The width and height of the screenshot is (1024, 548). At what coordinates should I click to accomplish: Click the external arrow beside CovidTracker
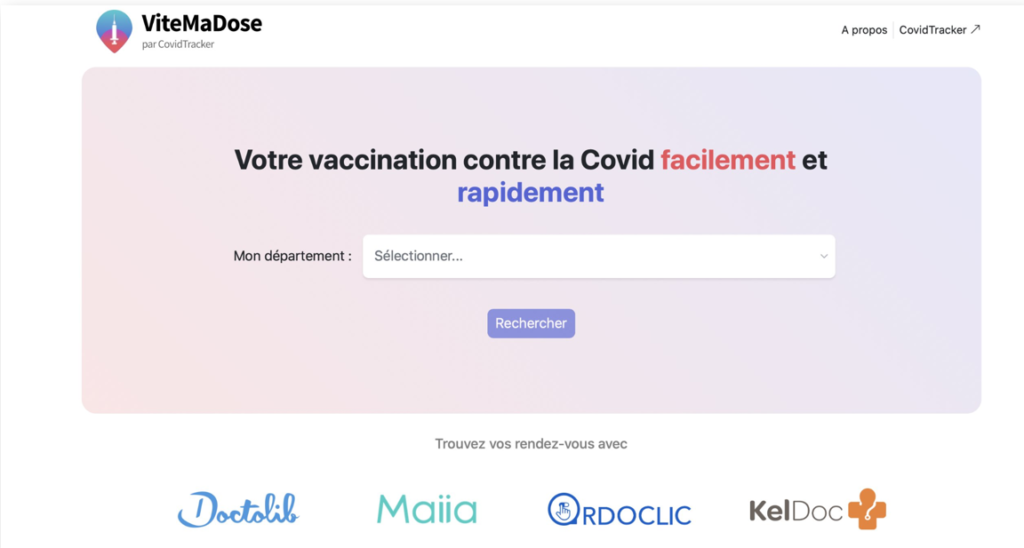[976, 29]
